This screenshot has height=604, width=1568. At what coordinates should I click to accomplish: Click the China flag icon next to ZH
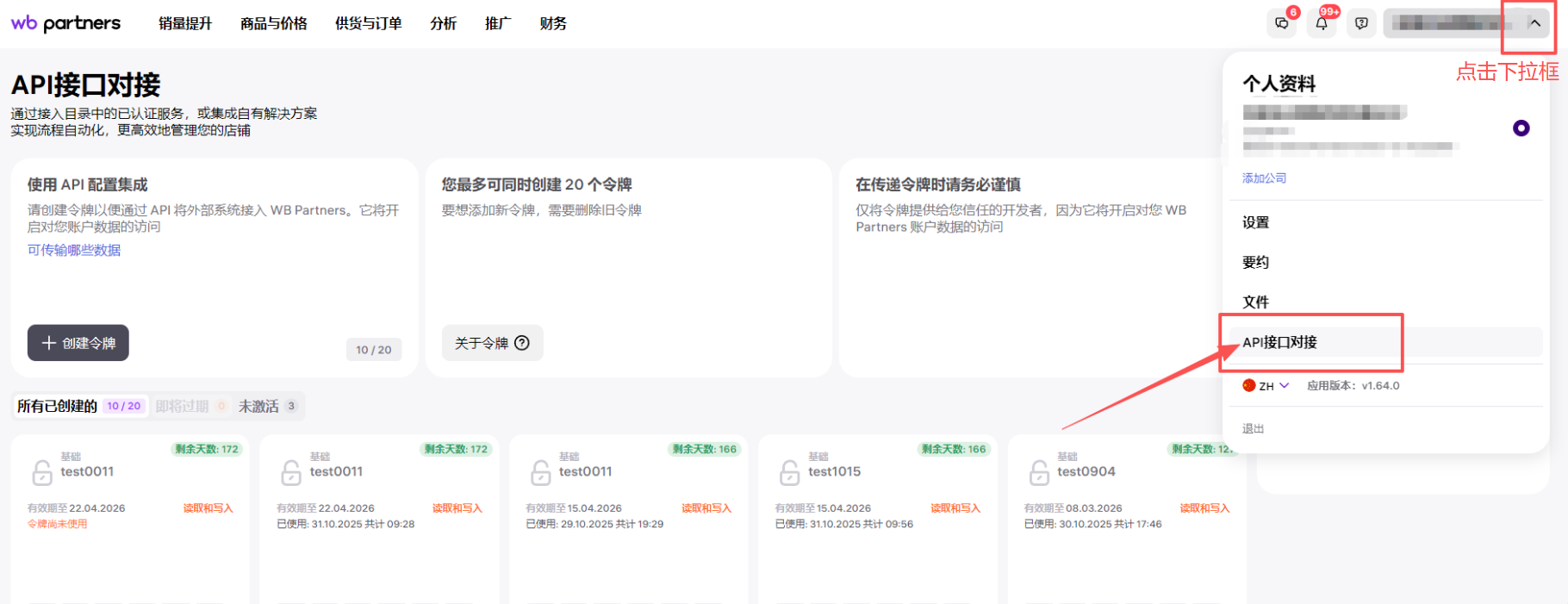click(1249, 385)
